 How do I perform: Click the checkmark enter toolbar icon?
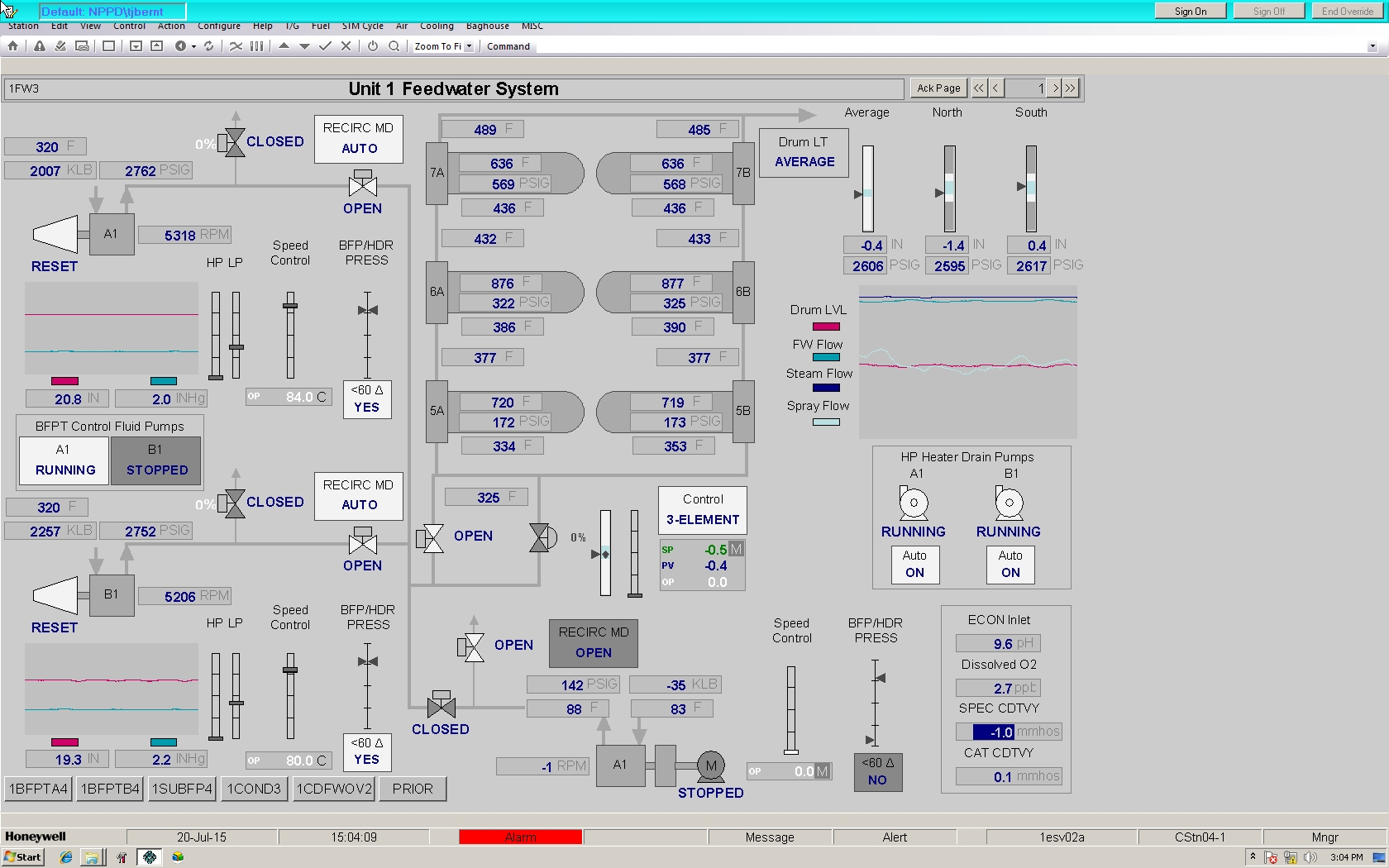325,46
